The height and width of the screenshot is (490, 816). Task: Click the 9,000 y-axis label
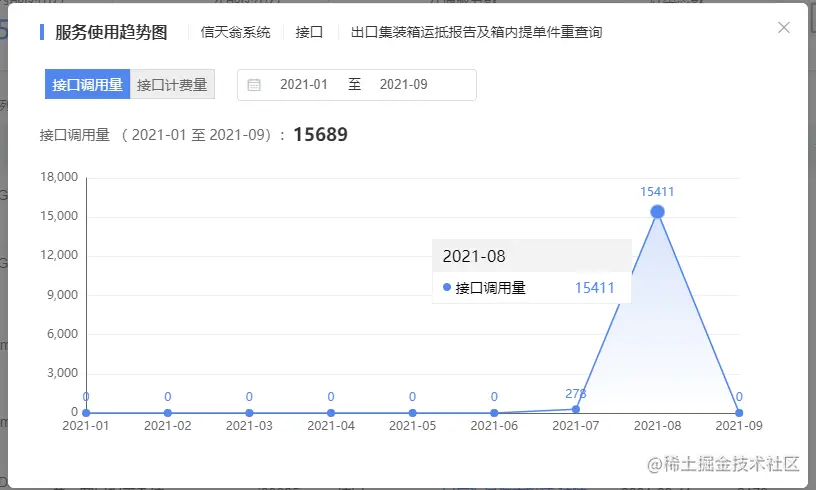(x=62, y=295)
